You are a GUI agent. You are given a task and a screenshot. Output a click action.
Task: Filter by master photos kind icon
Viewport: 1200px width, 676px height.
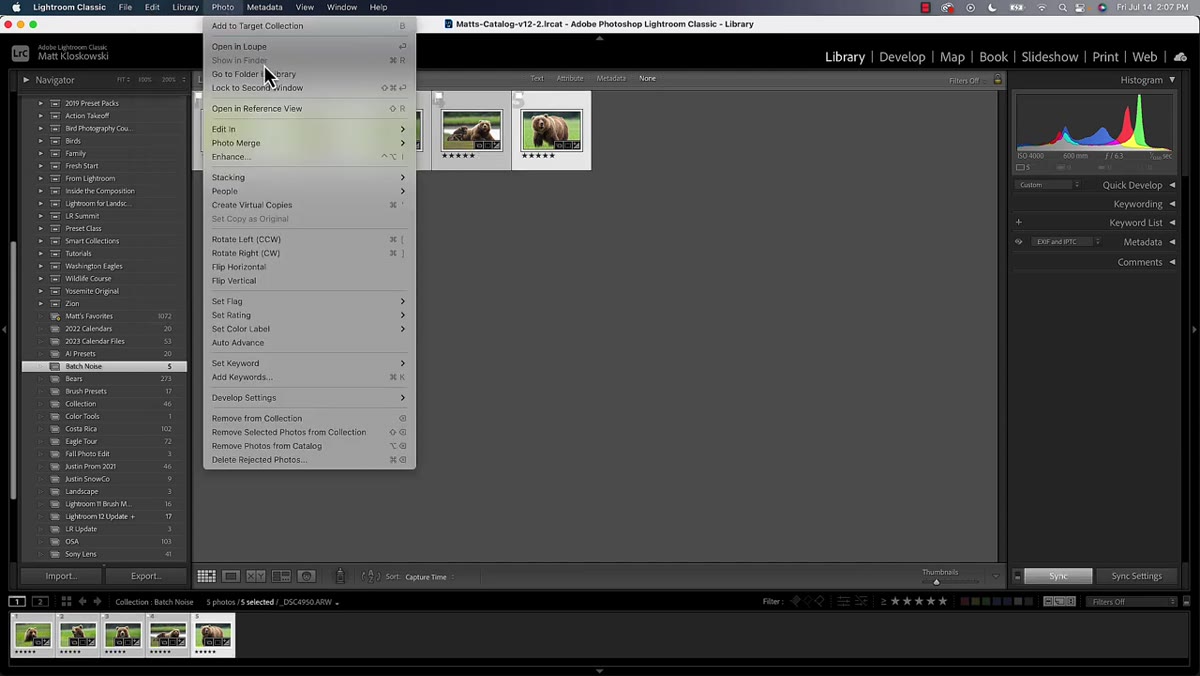pyautogui.click(x=1048, y=601)
